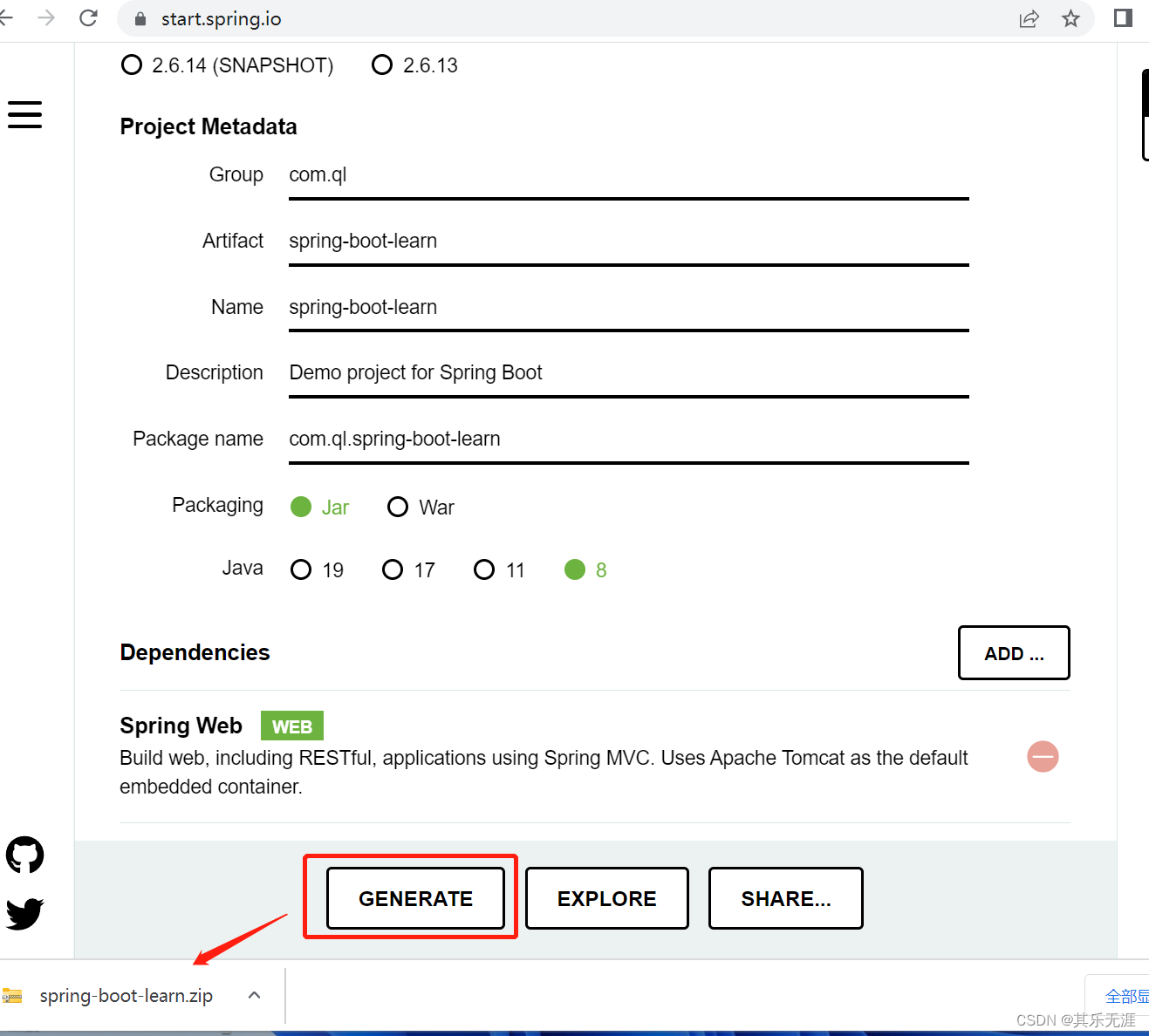Remove the Spring Web dependency
Image resolution: width=1149 pixels, height=1036 pixels.
(1043, 756)
